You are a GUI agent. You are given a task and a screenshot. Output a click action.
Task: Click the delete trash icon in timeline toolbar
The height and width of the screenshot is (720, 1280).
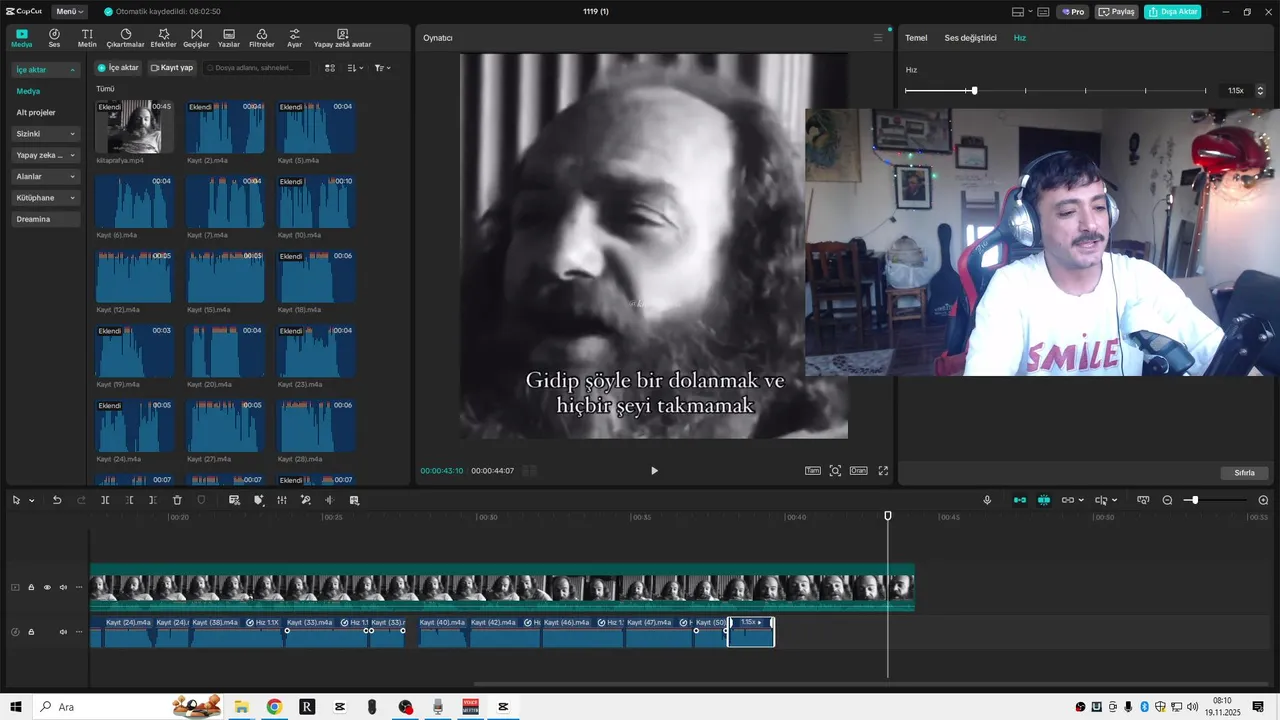(177, 500)
